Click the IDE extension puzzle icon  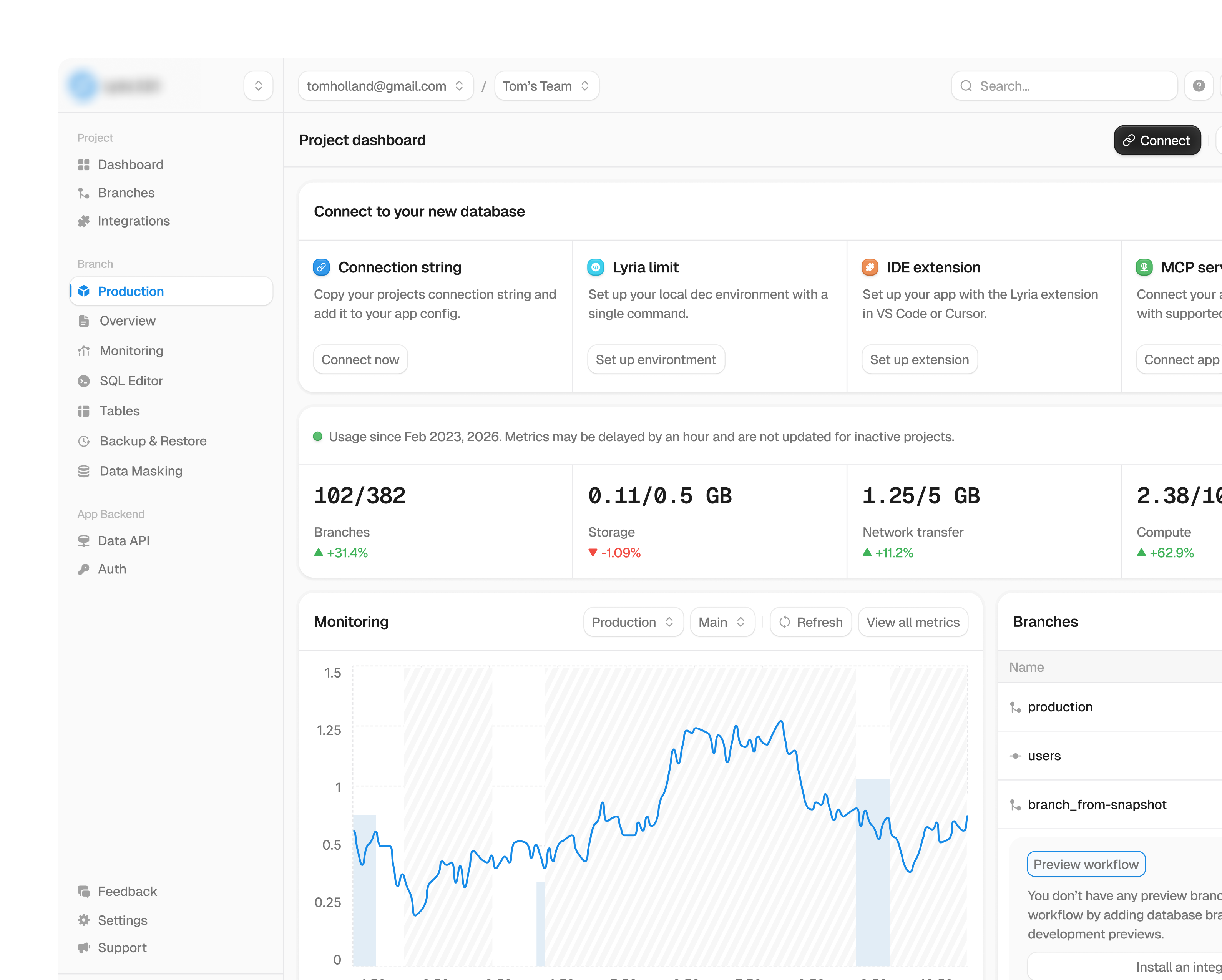(x=870, y=267)
